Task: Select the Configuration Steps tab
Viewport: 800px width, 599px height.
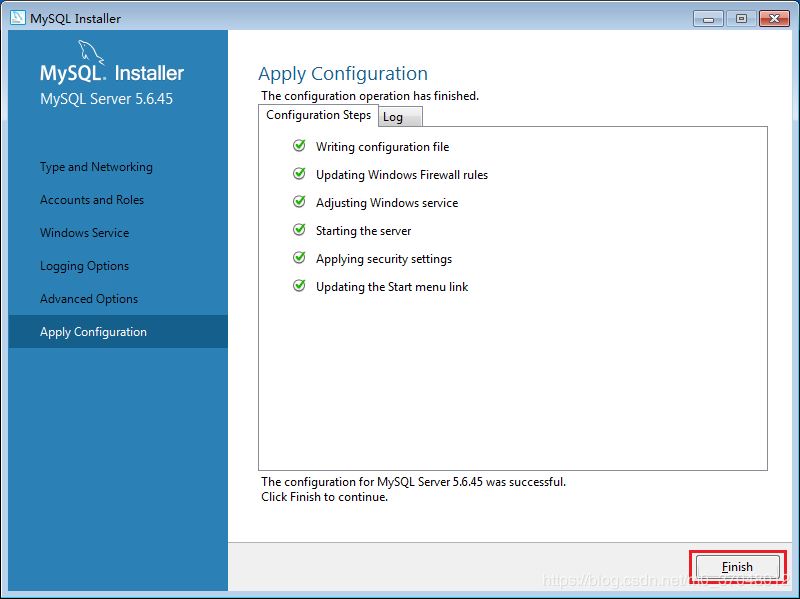Action: (318, 115)
